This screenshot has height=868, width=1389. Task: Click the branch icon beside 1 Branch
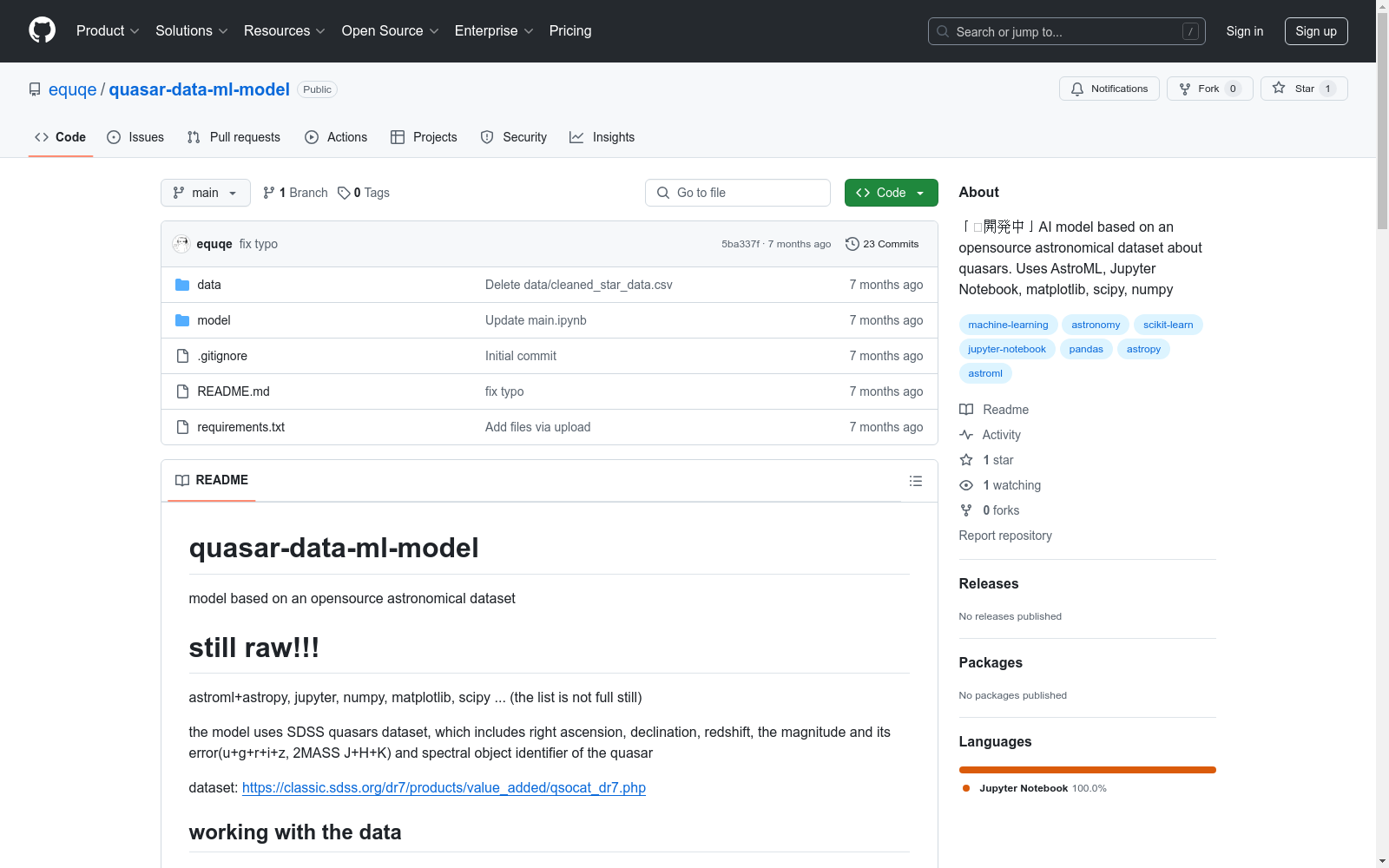point(269,193)
